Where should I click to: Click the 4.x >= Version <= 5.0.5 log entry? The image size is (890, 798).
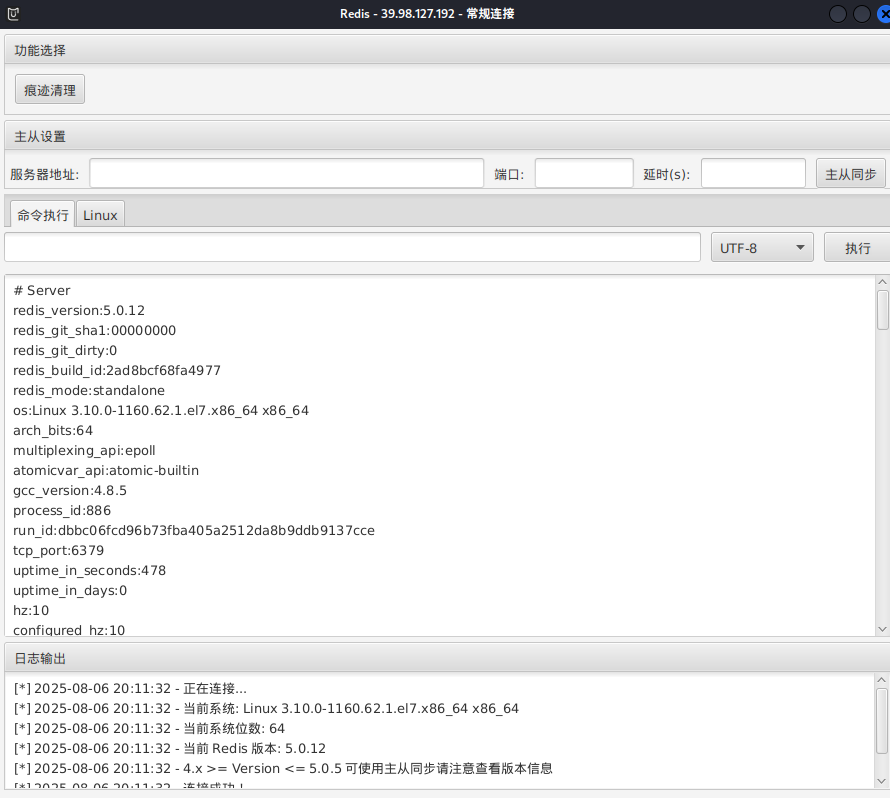tap(283, 768)
